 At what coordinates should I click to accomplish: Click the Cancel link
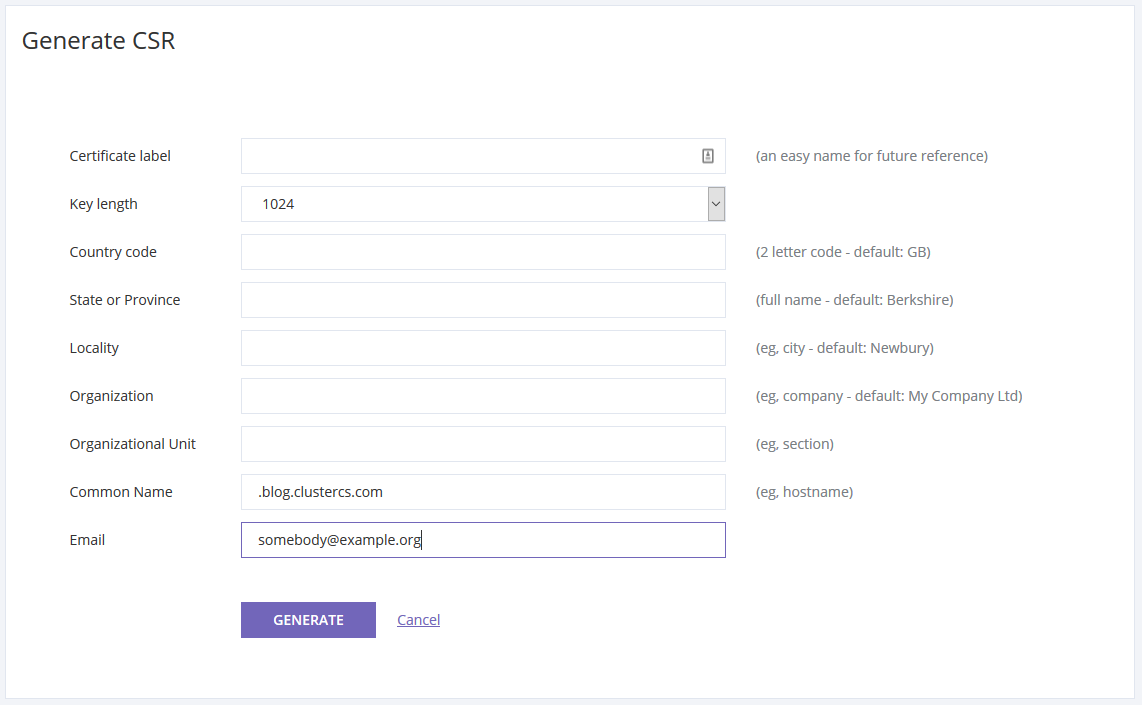[418, 620]
